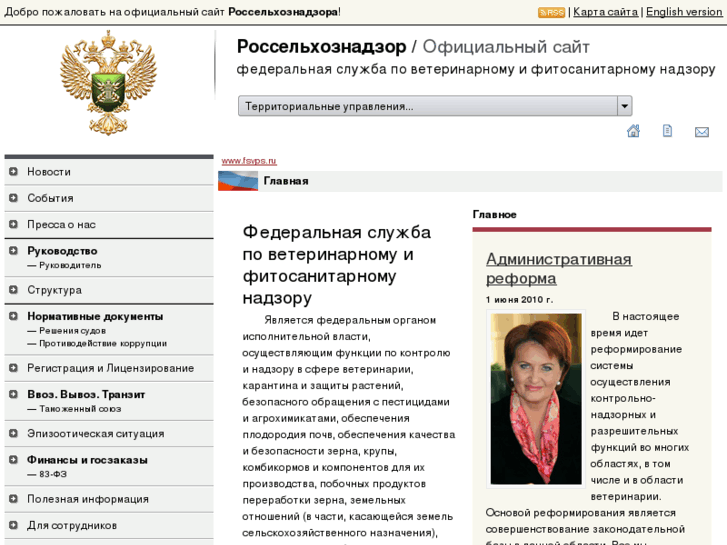Open the home page house icon
The width and height of the screenshot is (727, 545).
point(633,131)
